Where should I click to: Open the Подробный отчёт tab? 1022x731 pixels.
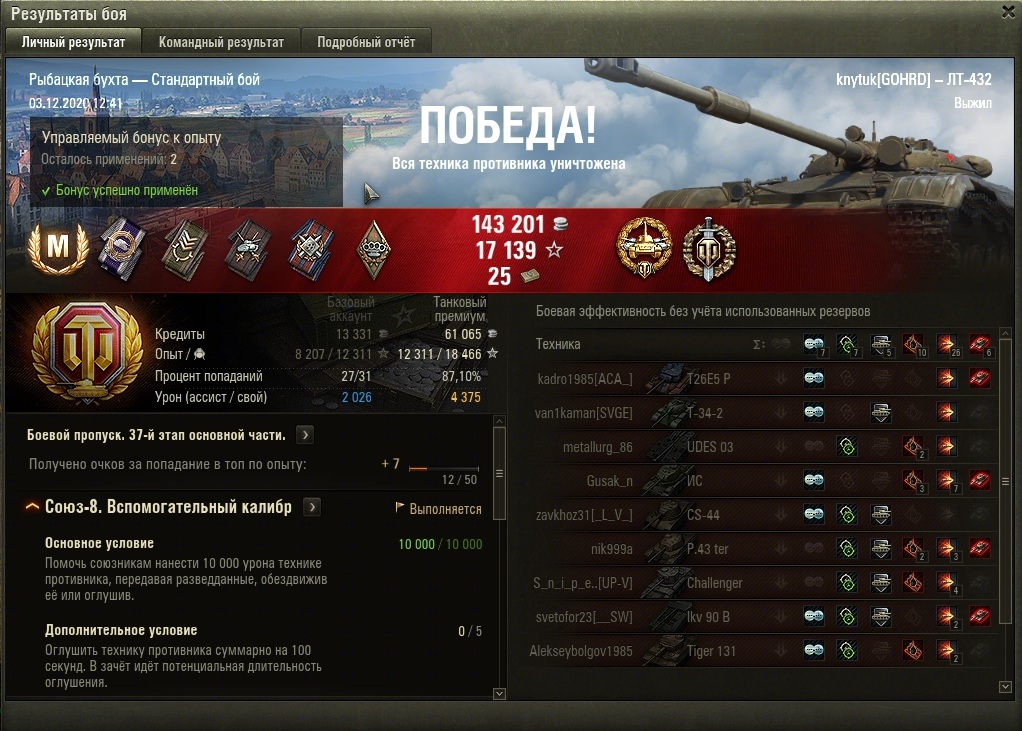tap(366, 42)
